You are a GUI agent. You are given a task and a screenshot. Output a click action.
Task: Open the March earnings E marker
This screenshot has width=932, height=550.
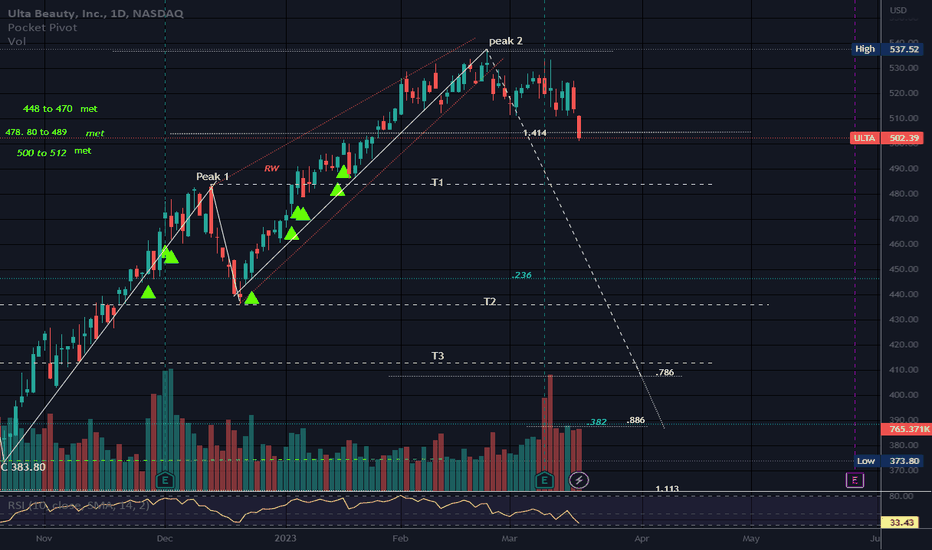pyautogui.click(x=544, y=480)
